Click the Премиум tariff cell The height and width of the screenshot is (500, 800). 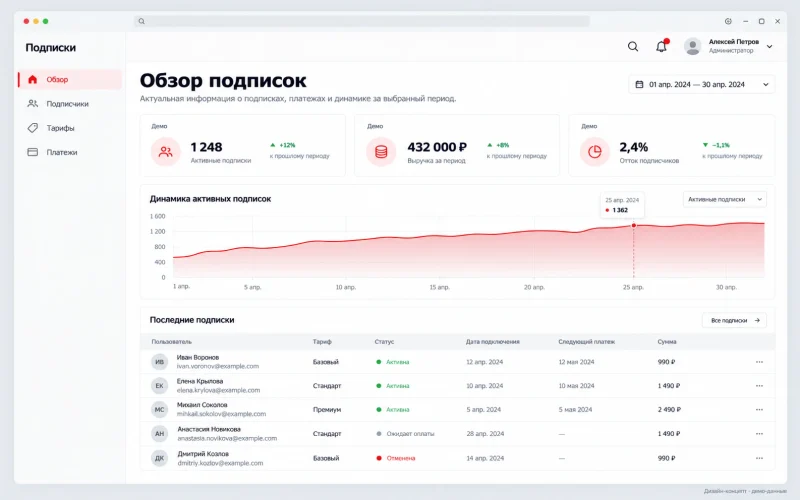327,410
